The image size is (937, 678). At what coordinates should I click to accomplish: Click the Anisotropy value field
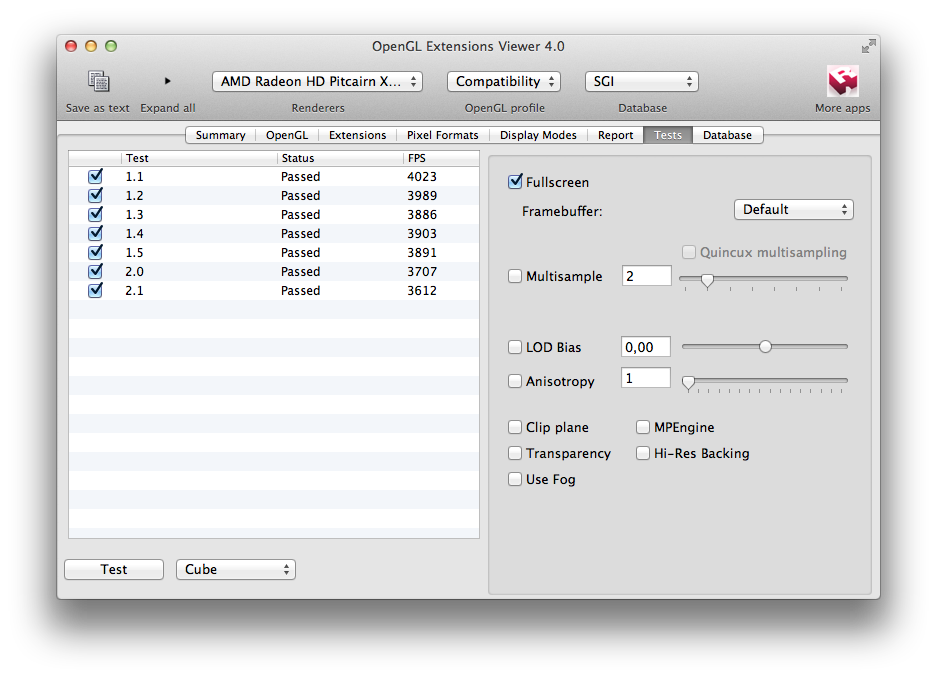645,378
